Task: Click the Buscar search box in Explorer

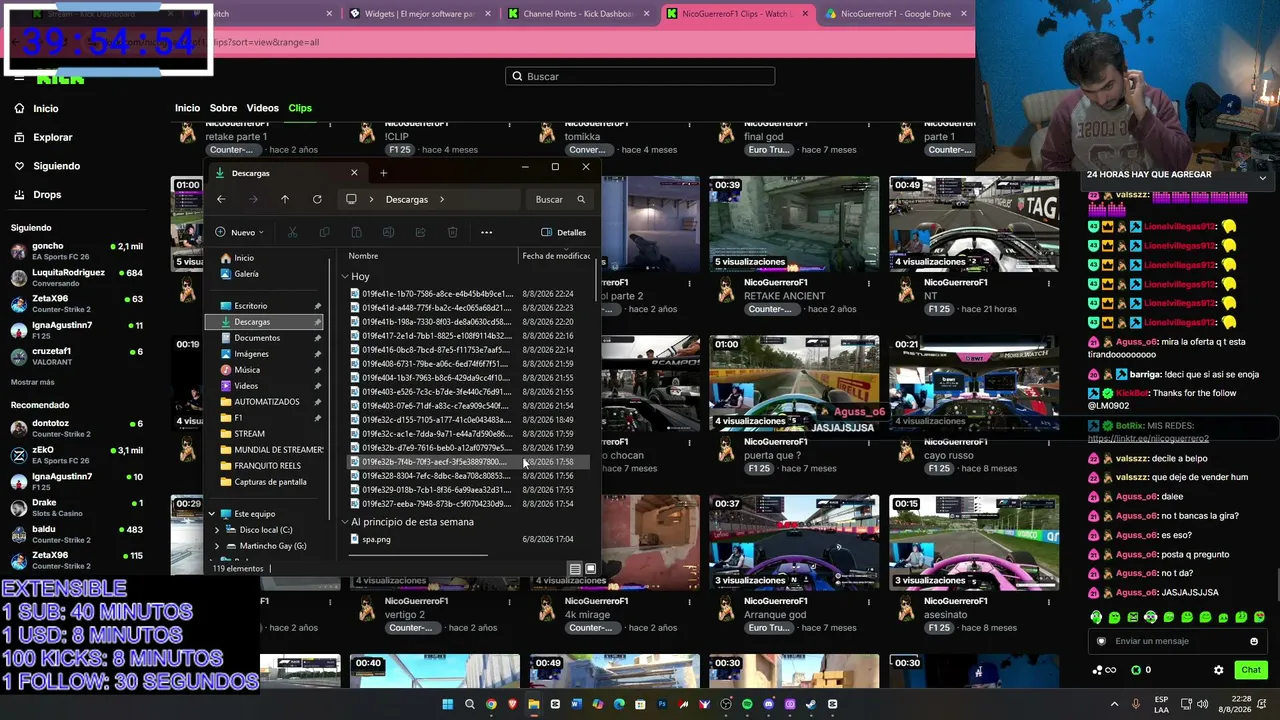Action: [561, 199]
